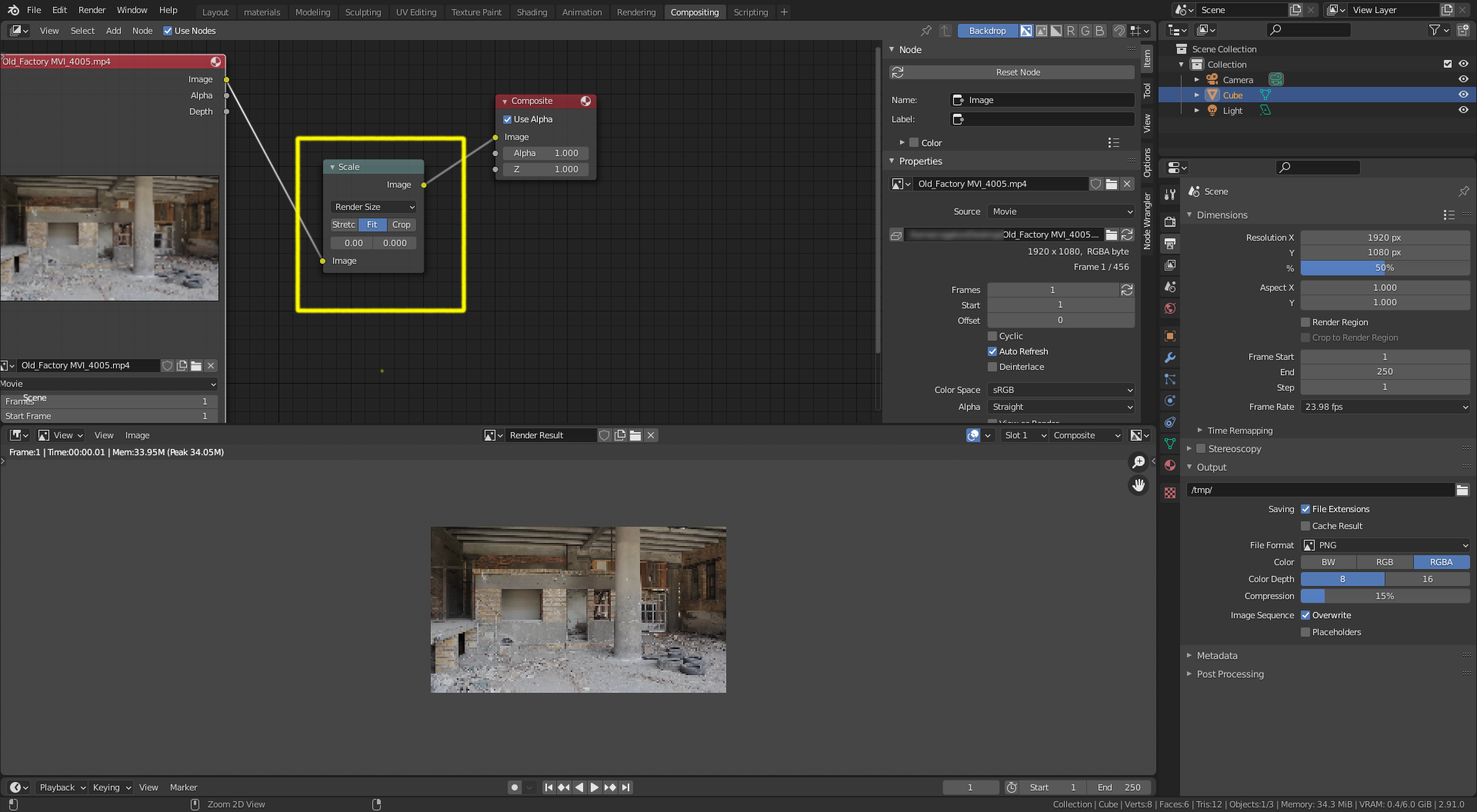The width and height of the screenshot is (1477, 812).
Task: Hide the Light in the outliner
Action: 1463,110
